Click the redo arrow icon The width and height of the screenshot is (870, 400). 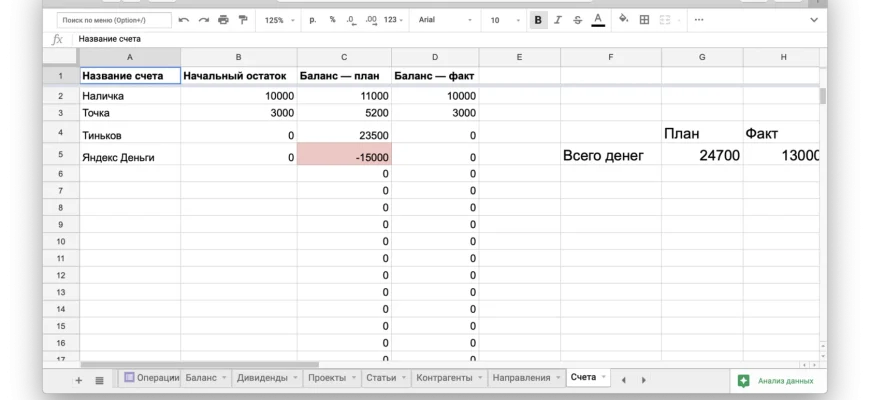pyautogui.click(x=204, y=20)
